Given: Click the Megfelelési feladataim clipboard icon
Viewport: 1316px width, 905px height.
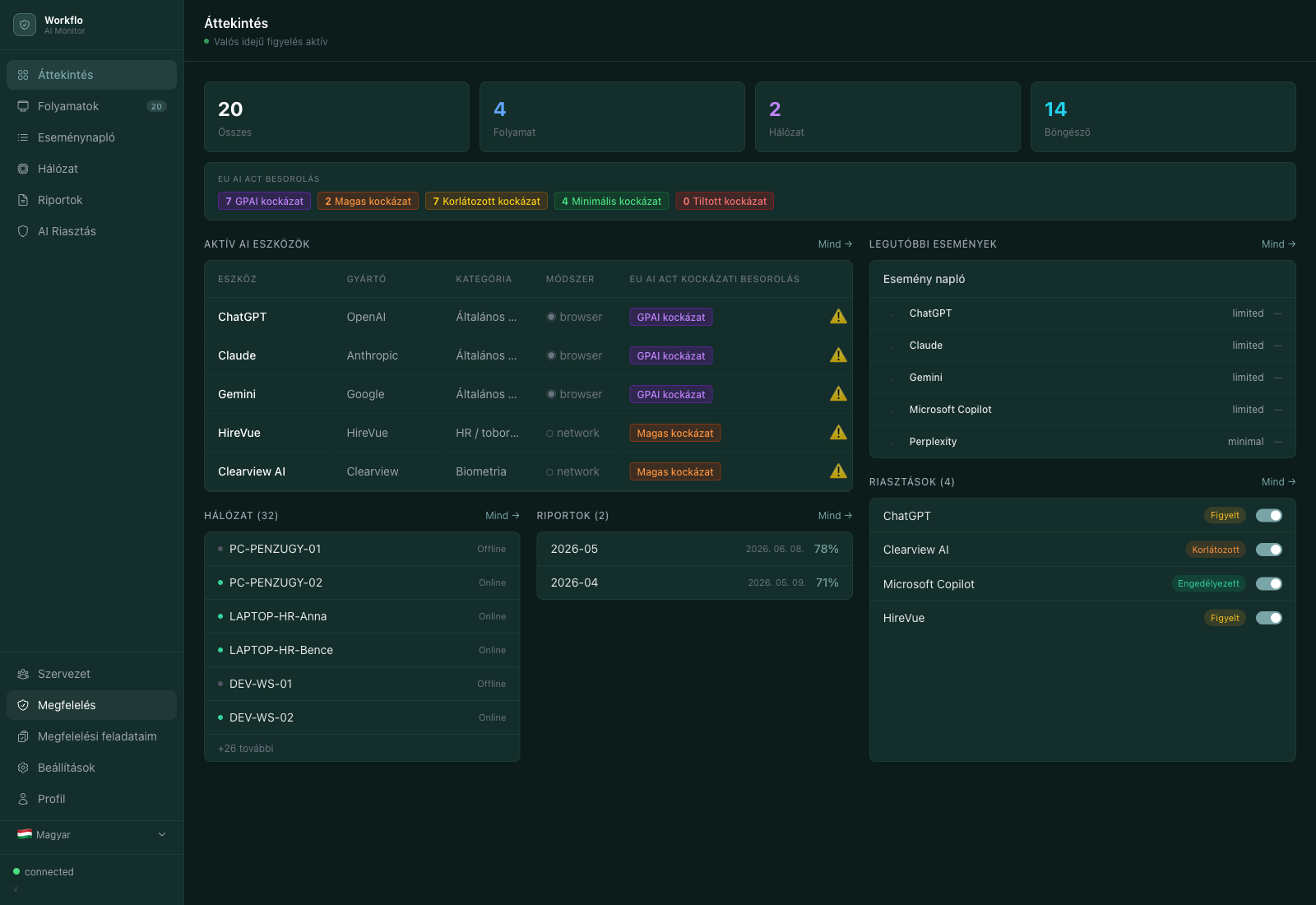Looking at the screenshot, I should tap(23, 736).
